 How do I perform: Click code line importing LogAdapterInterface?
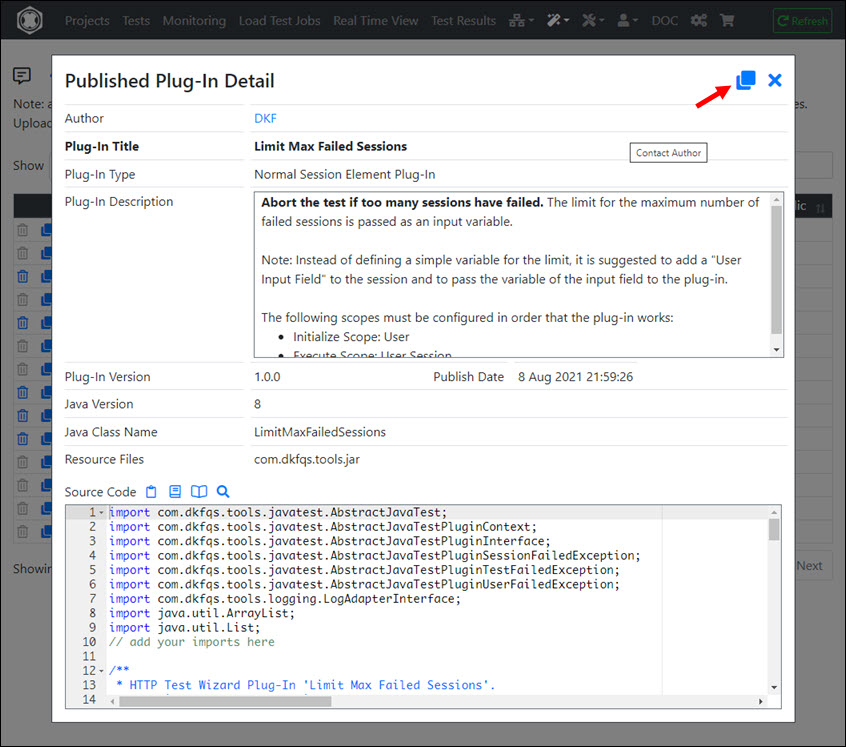[x=285, y=599]
